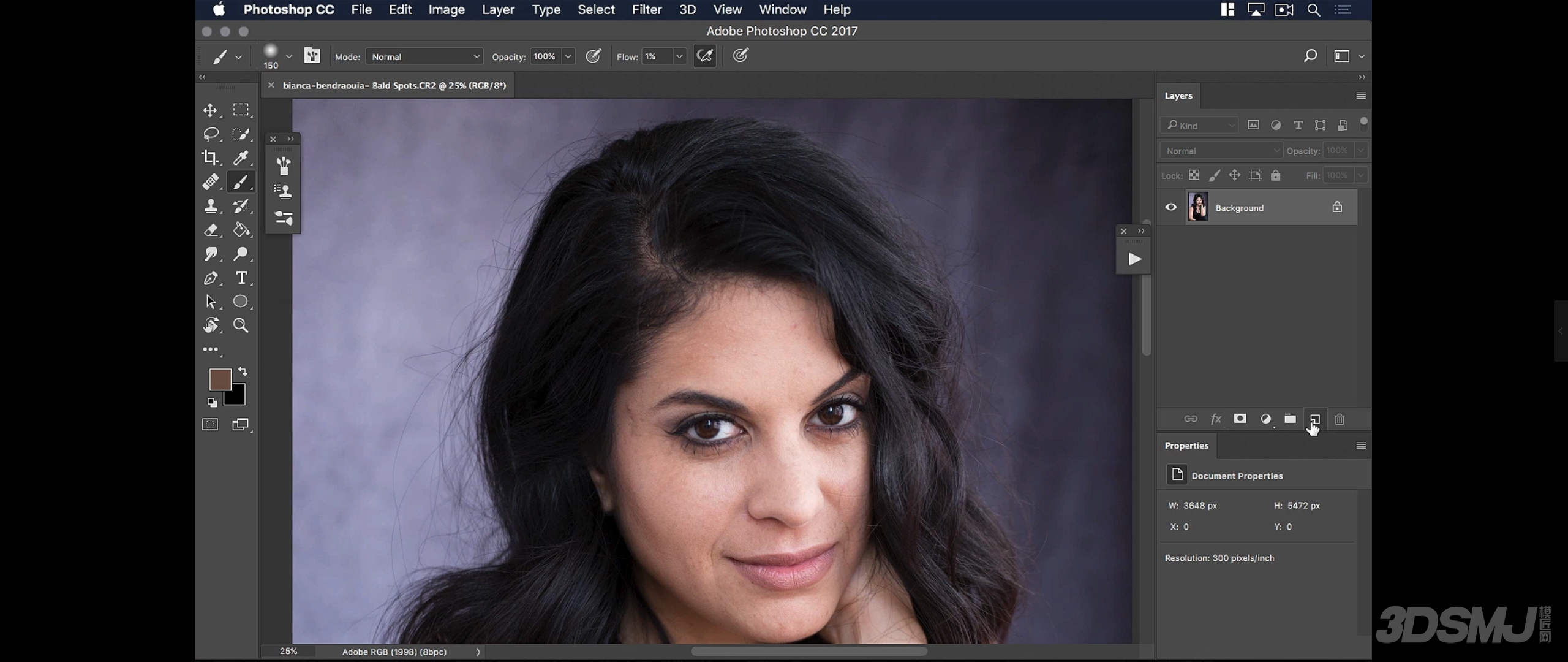Screen dimensions: 1568x662
Task: Open the Layer menu
Action: click(x=498, y=10)
